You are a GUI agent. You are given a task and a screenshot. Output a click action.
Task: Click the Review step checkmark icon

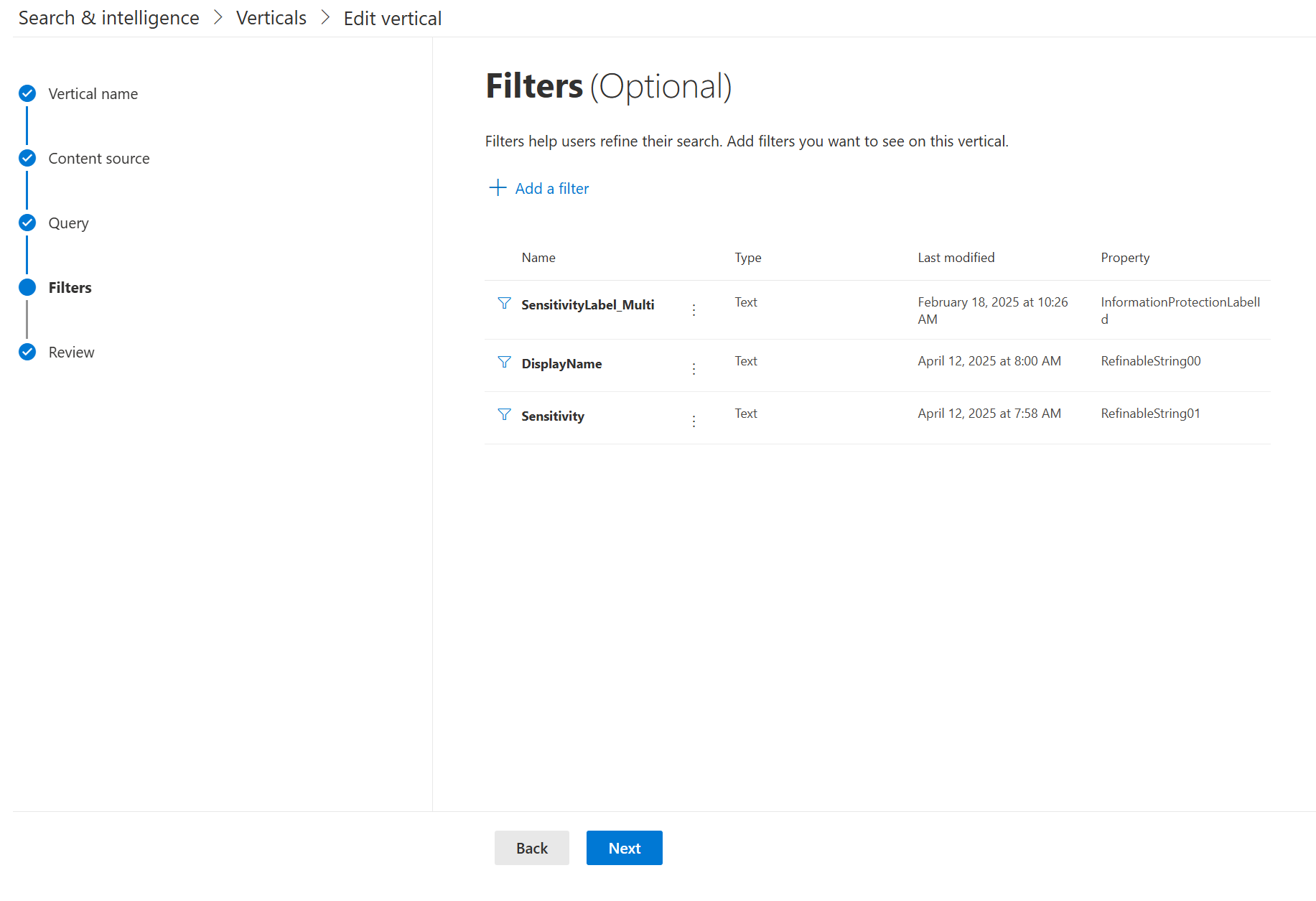tap(27, 352)
